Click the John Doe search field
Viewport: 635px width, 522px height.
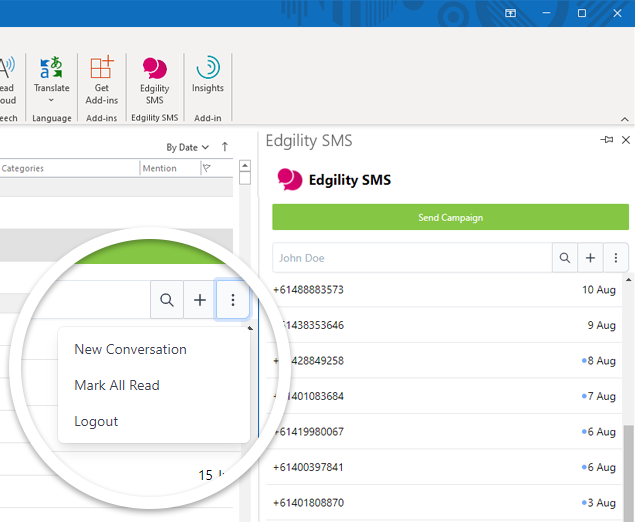(x=412, y=258)
